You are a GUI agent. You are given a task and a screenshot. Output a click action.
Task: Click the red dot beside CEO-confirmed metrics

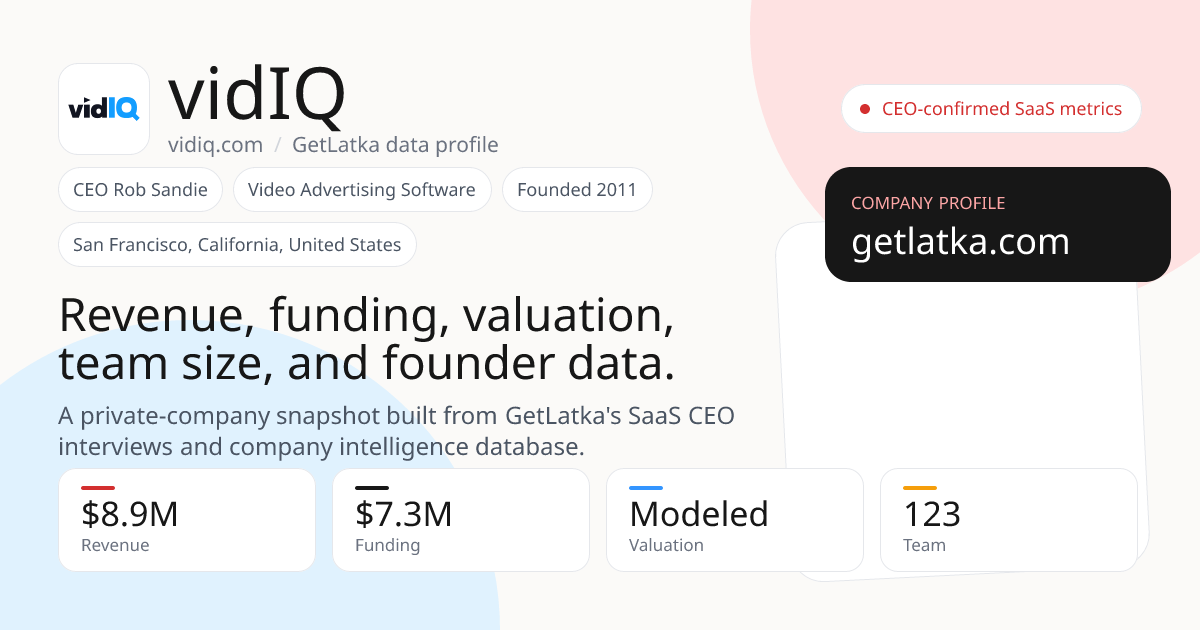tap(865, 109)
